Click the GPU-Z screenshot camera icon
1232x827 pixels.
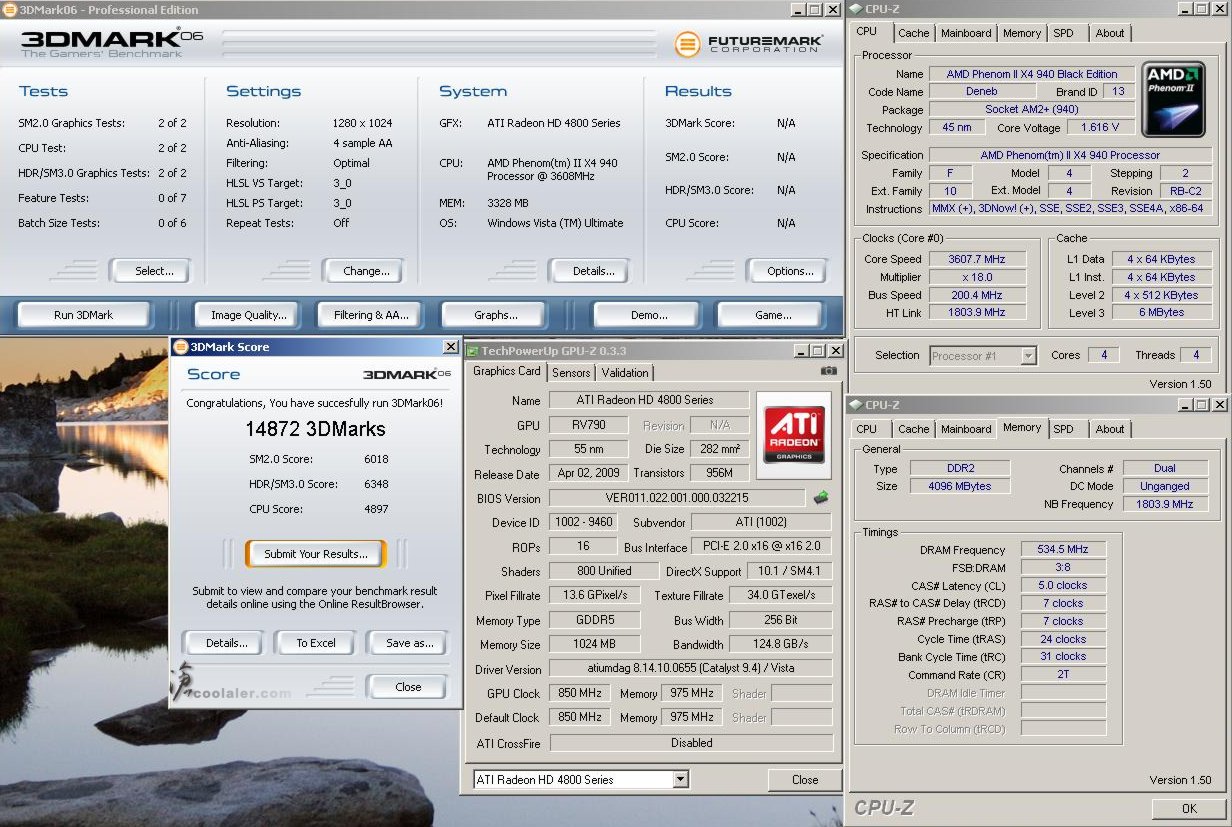coord(828,371)
